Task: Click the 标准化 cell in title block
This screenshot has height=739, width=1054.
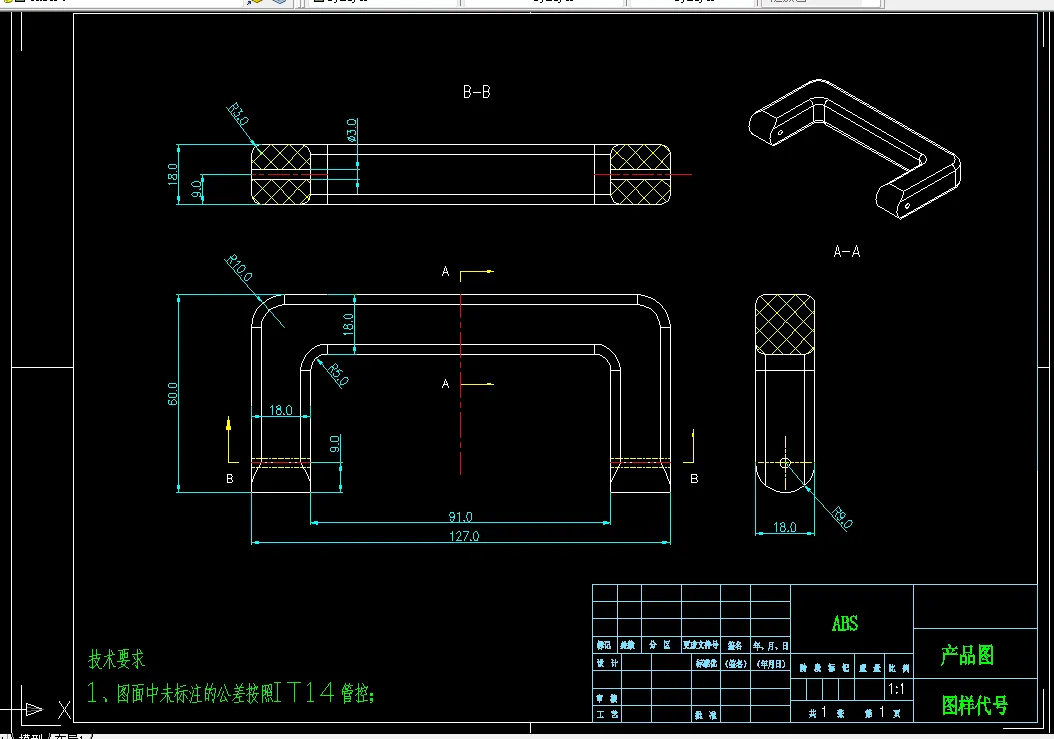Action: point(706,663)
